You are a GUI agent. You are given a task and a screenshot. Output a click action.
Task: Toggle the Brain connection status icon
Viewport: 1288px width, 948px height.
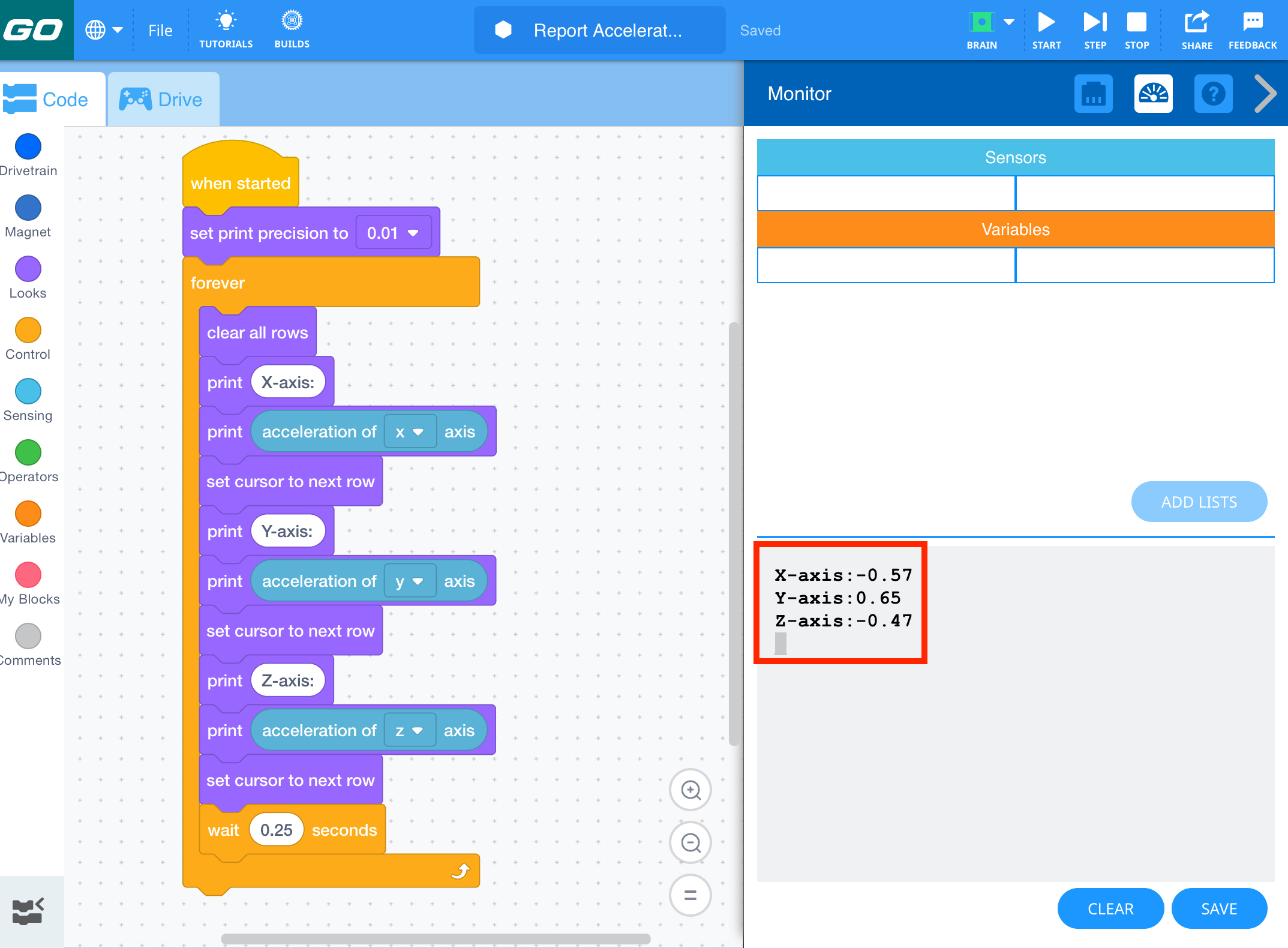[981, 22]
